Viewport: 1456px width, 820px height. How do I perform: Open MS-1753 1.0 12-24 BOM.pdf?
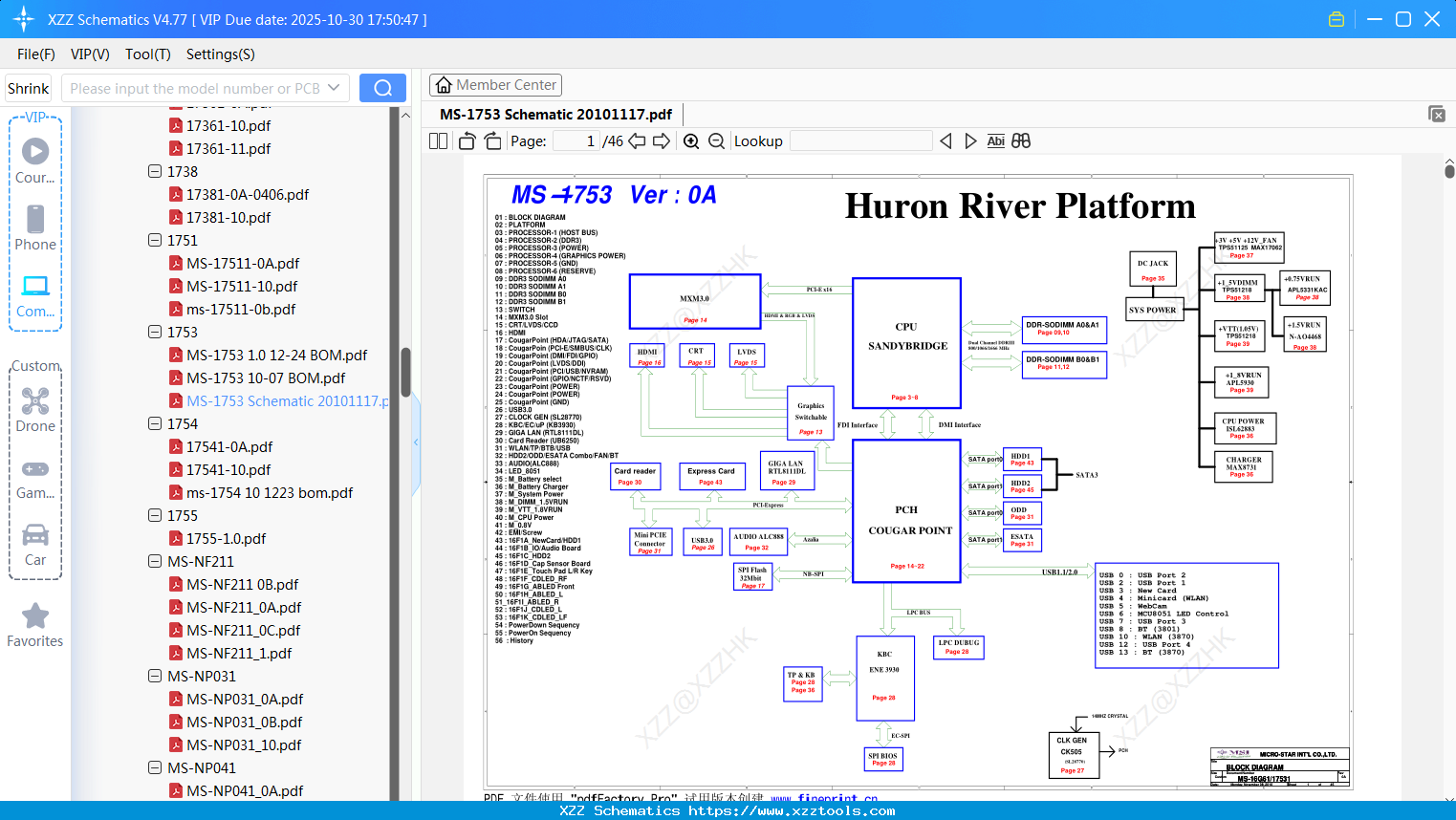(277, 356)
